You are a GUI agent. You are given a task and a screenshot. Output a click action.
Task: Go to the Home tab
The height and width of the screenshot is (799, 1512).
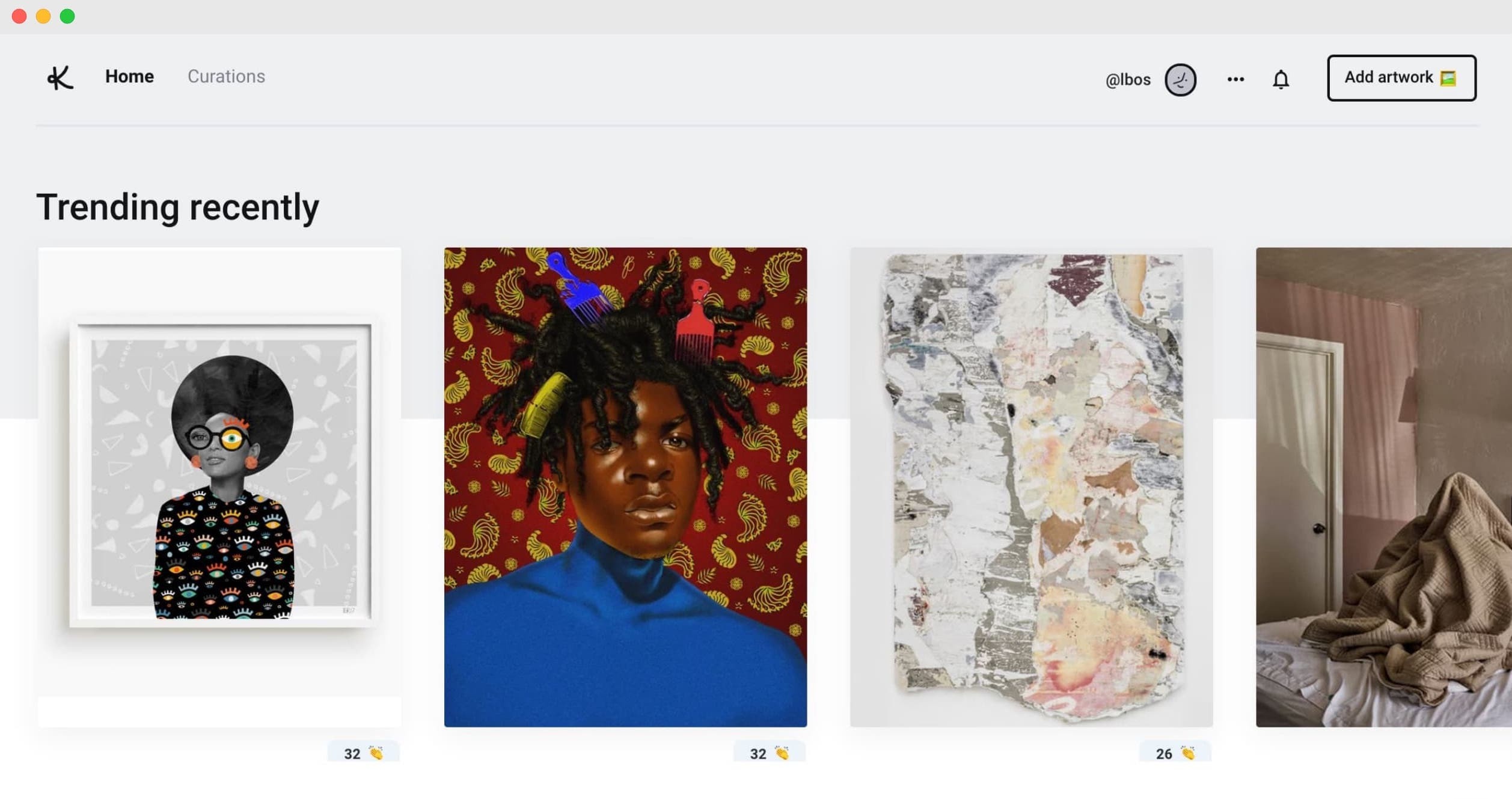129,76
